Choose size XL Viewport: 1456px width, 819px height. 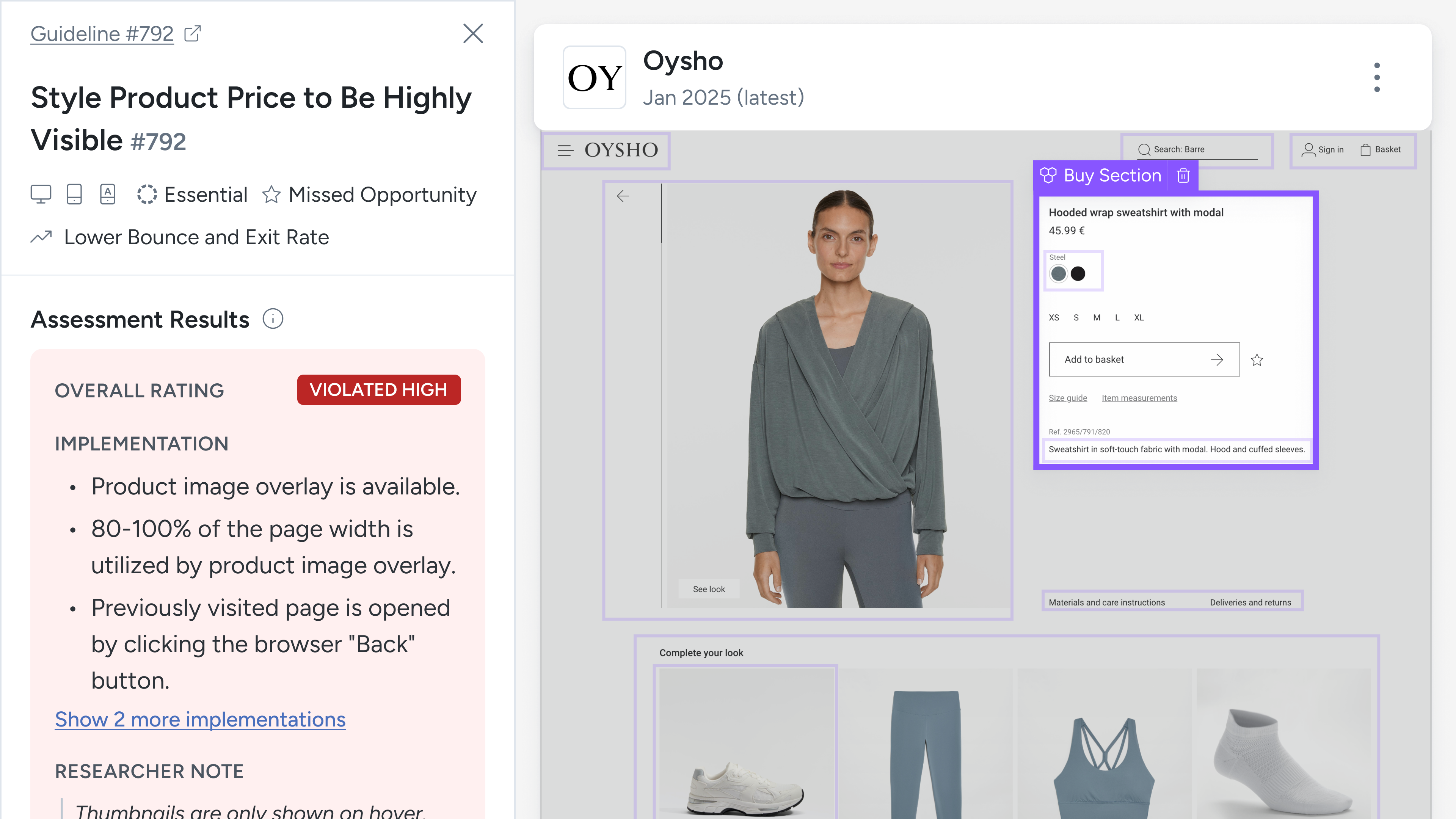1139,318
